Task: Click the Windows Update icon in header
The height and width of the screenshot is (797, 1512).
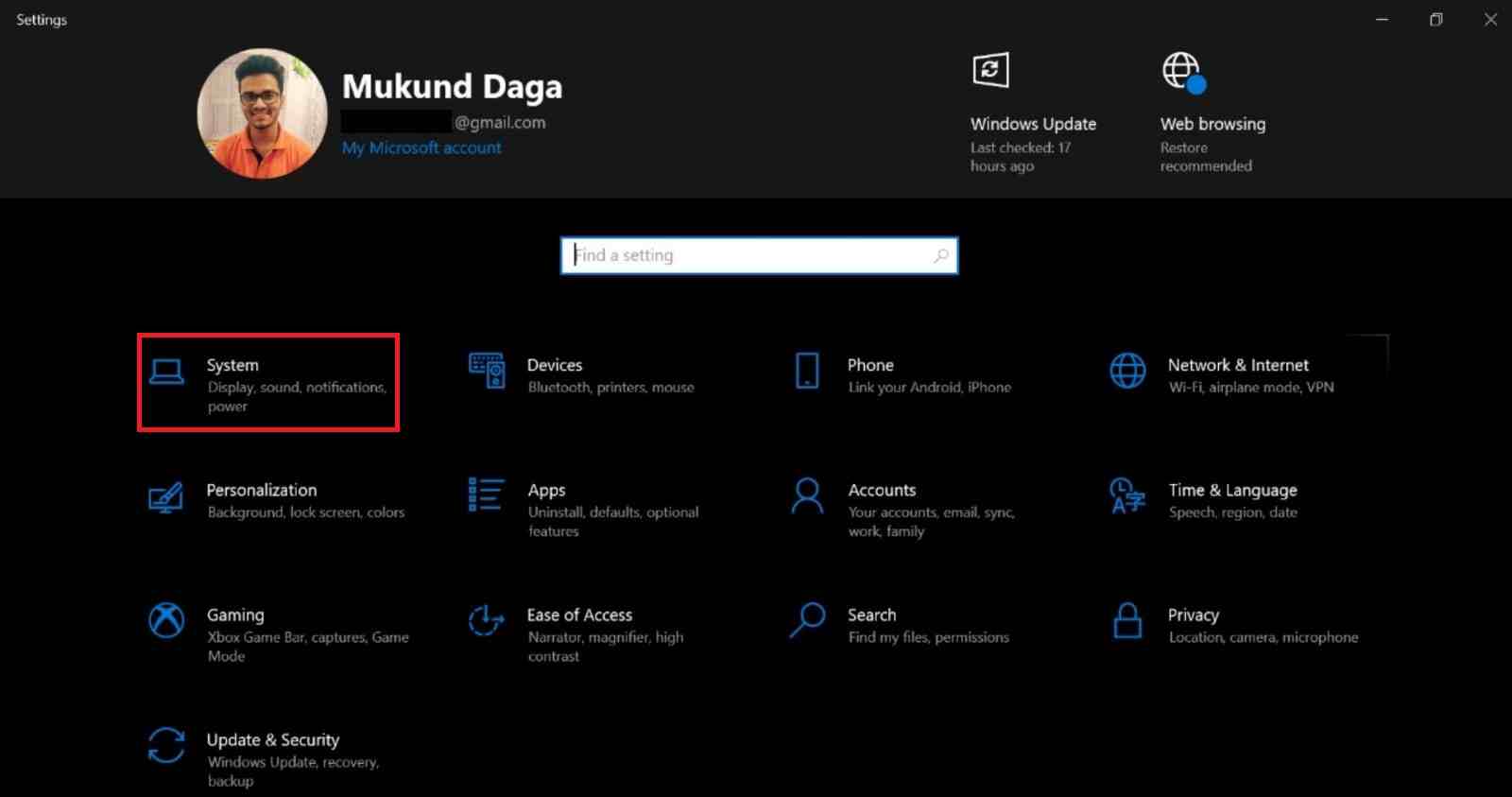Action: coord(990,70)
